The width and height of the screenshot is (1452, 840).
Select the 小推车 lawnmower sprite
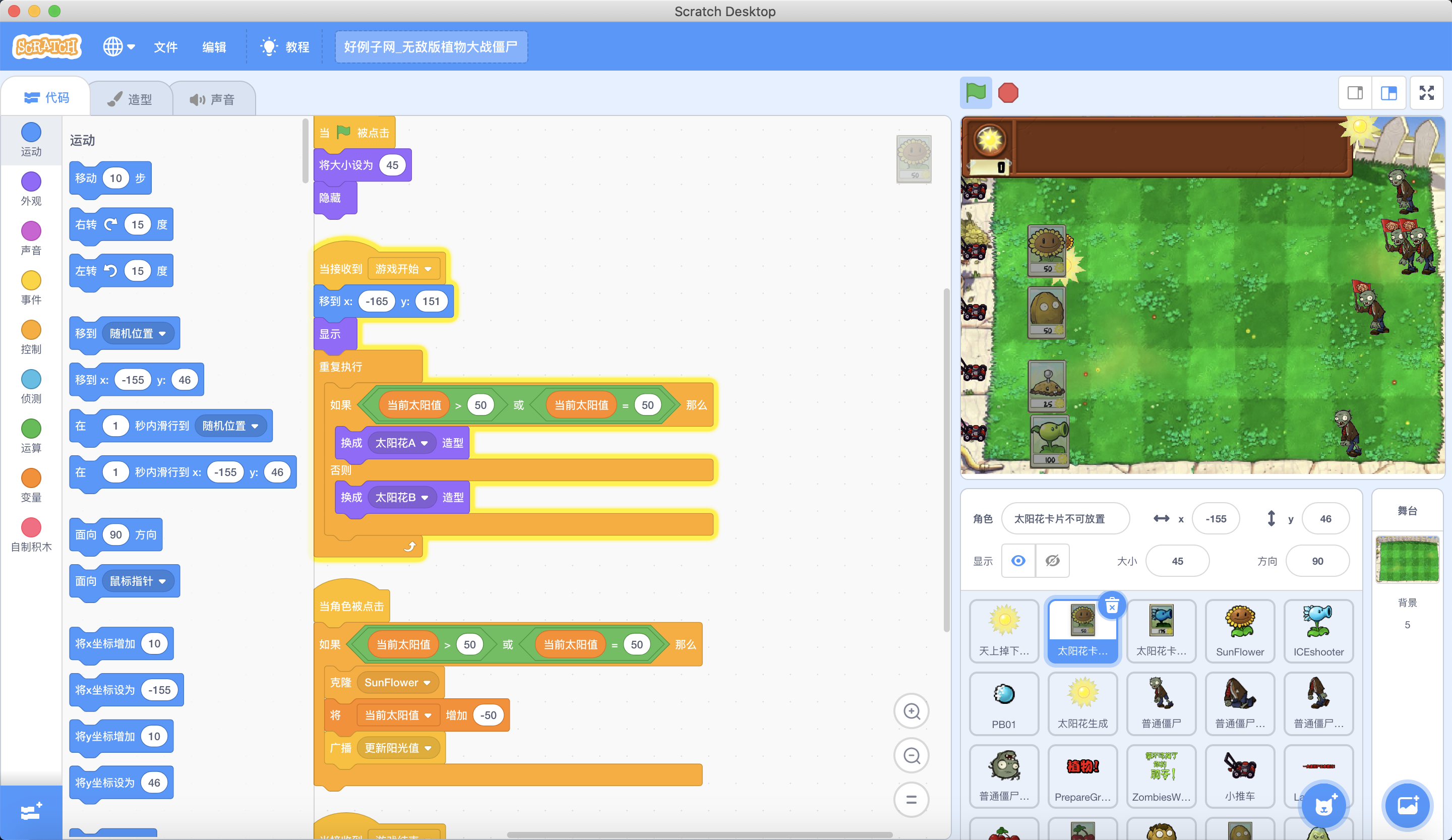point(1240,776)
